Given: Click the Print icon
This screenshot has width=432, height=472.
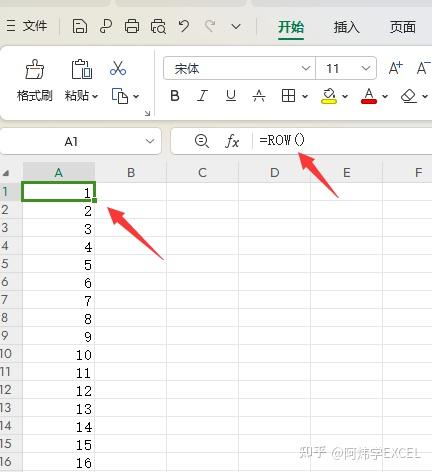Looking at the screenshot, I should 132,26.
